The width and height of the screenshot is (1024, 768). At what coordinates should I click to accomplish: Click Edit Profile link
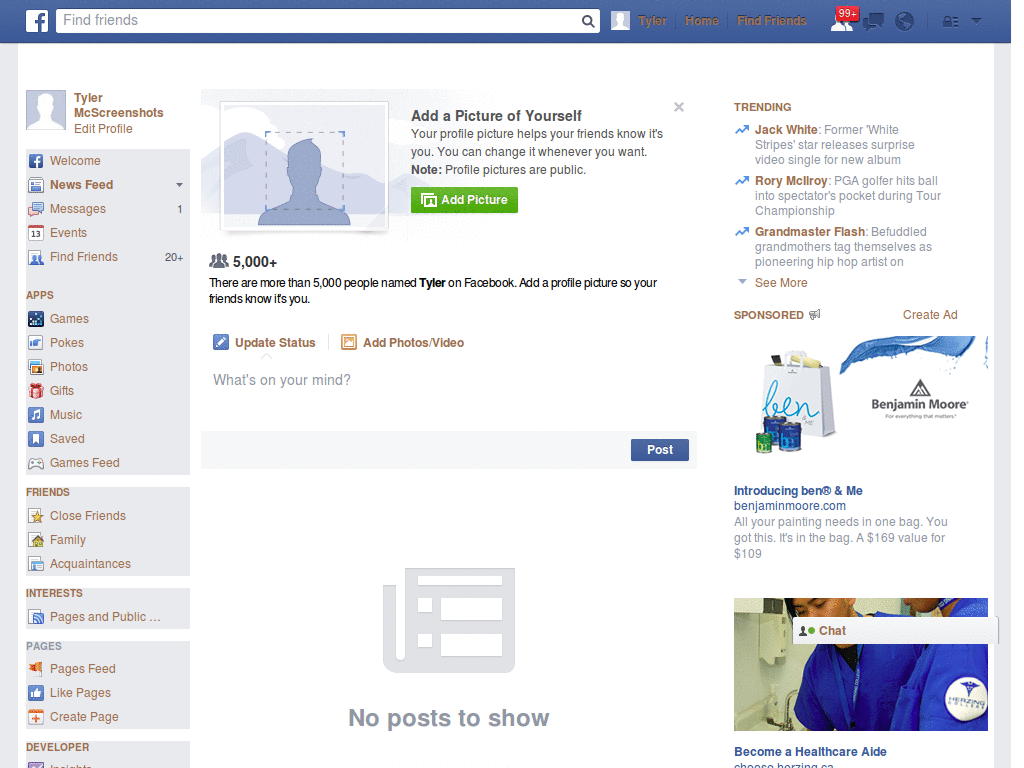pyautogui.click(x=103, y=129)
